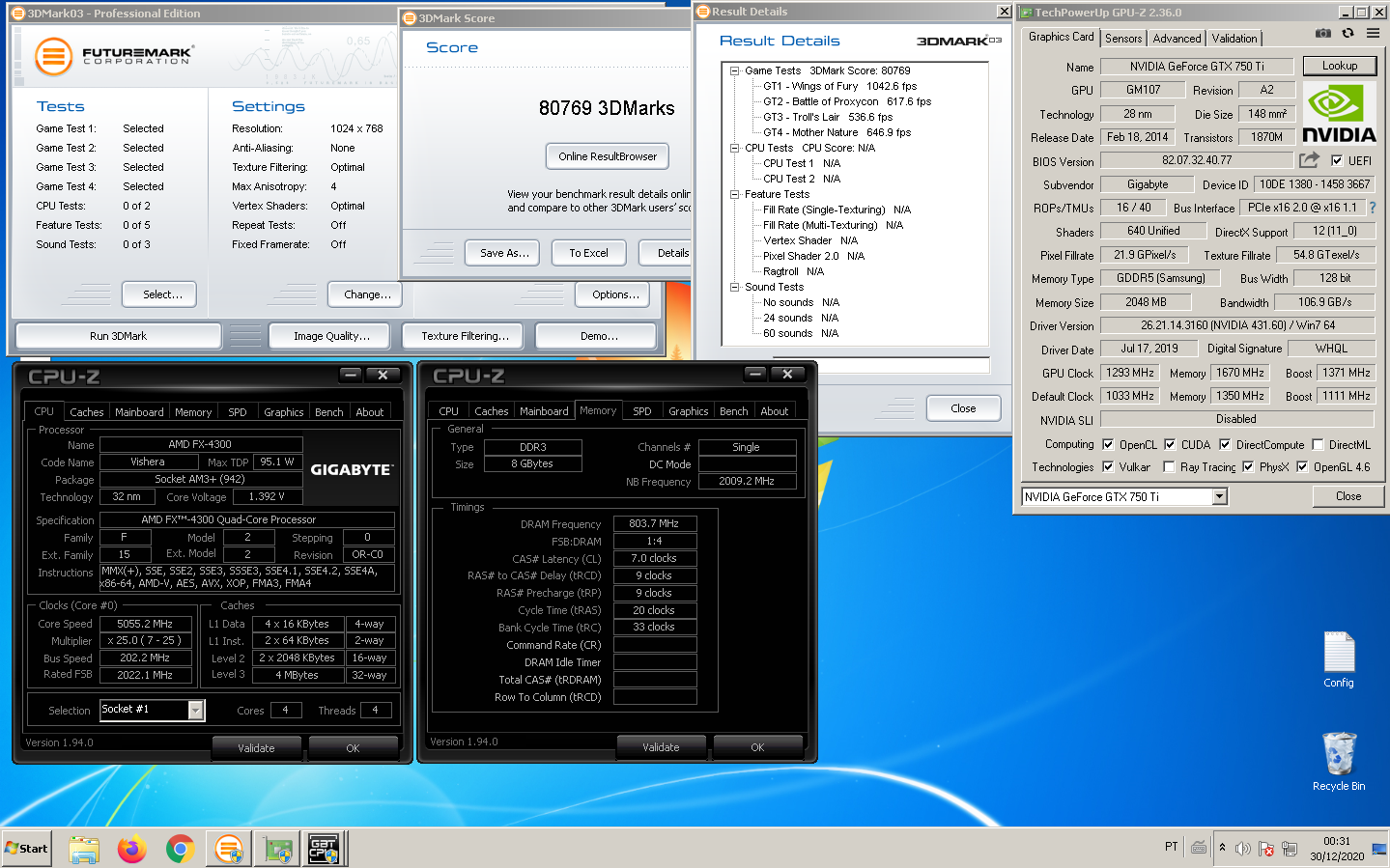This screenshot has height=868, width=1390.
Task: Open the Windows Start menu
Action: click(26, 849)
